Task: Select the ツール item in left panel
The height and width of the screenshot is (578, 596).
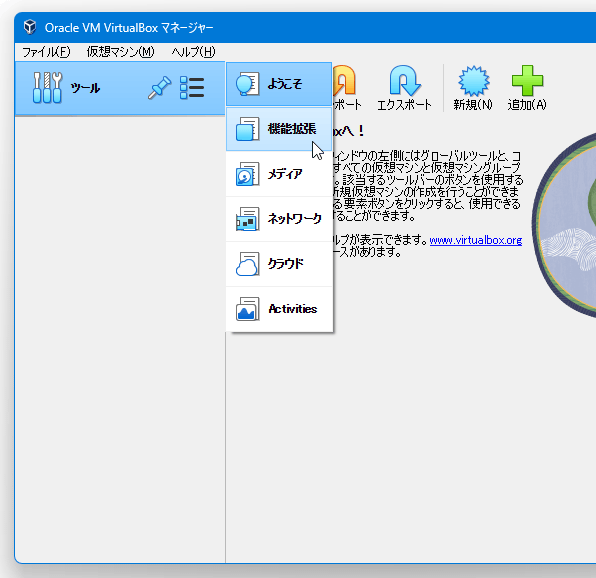Action: pyautogui.click(x=120, y=88)
